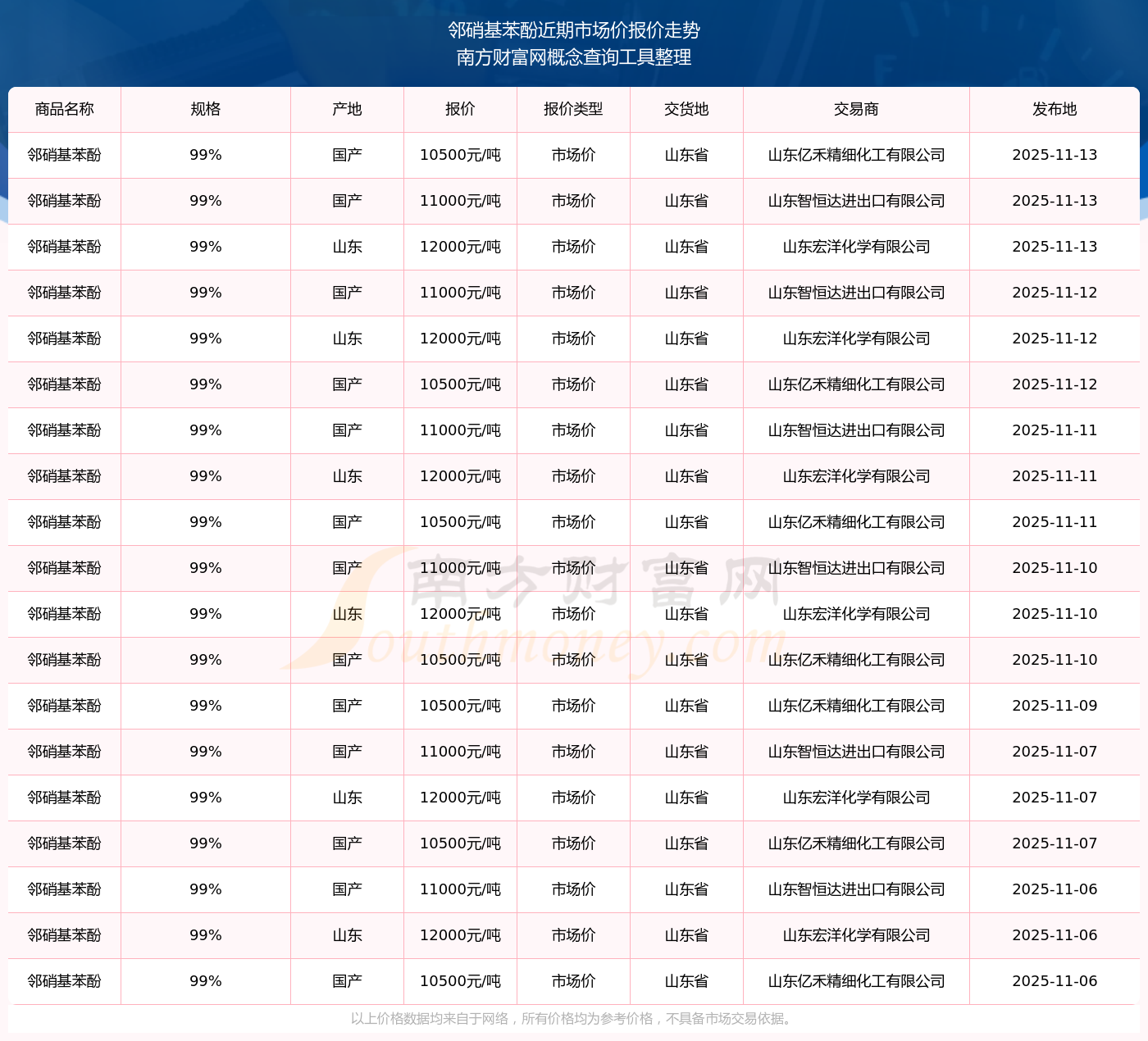Screen dimensions: 1148x1041
Task: Click the 交易商 column header
Action: pyautogui.click(x=856, y=109)
